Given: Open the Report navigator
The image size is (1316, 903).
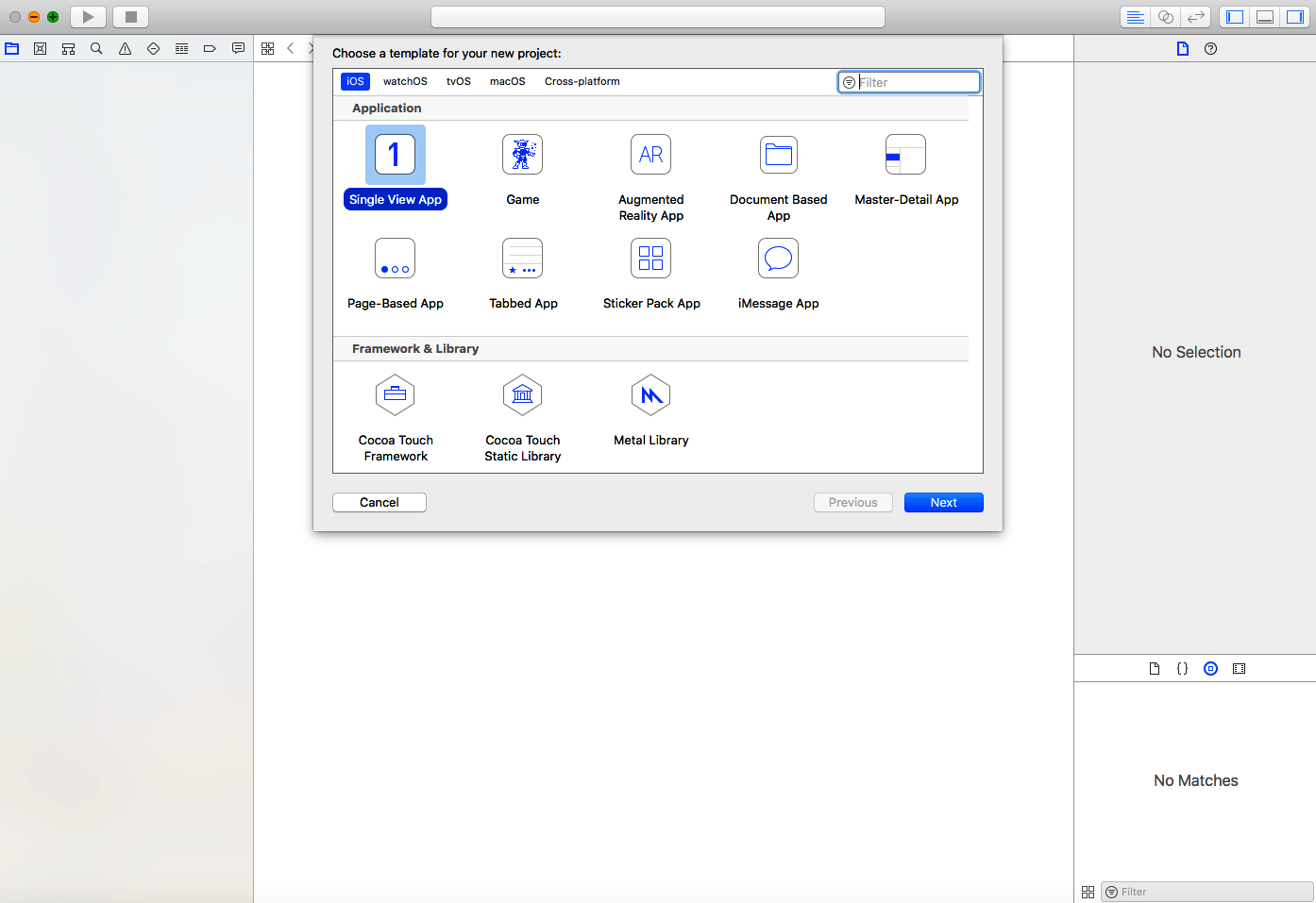Looking at the screenshot, I should 238,48.
